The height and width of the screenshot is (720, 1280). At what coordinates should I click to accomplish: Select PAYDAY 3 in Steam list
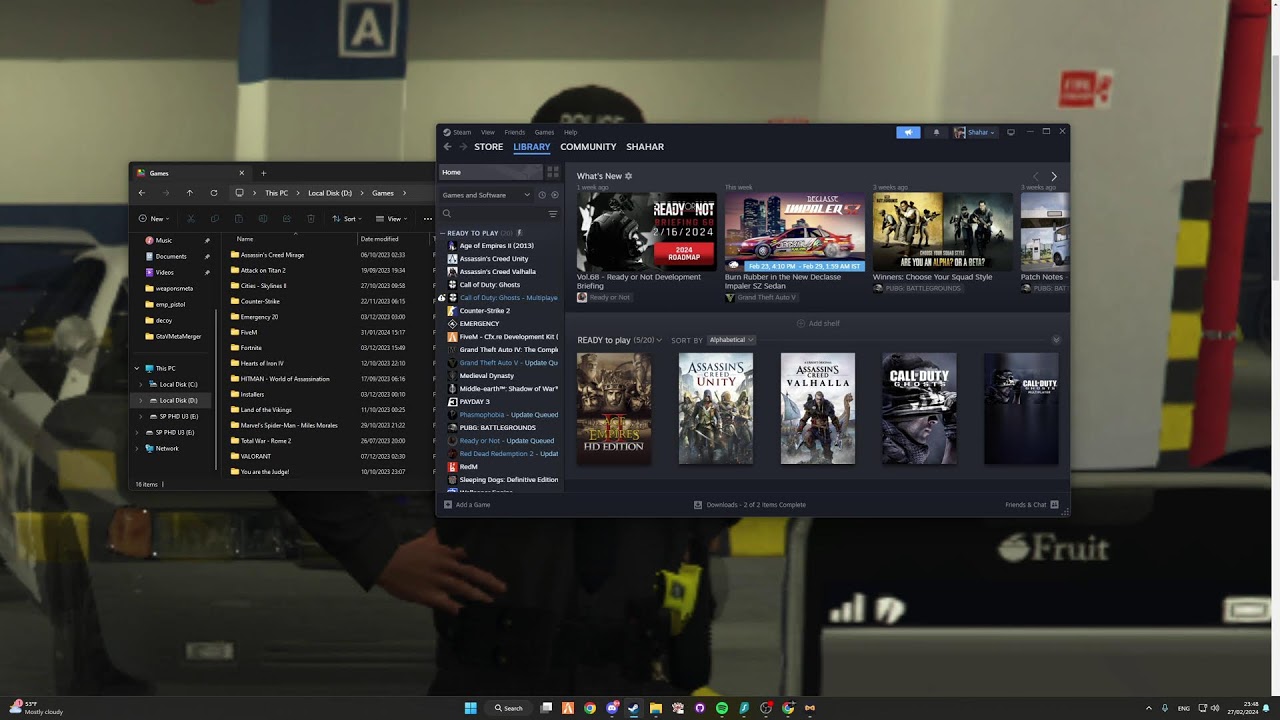click(474, 402)
